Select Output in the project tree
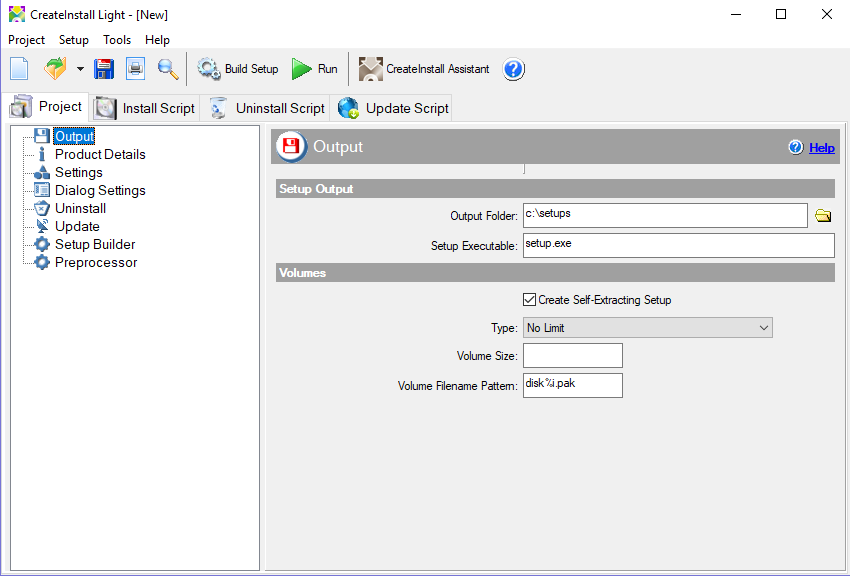The height and width of the screenshot is (576, 850). tap(74, 136)
